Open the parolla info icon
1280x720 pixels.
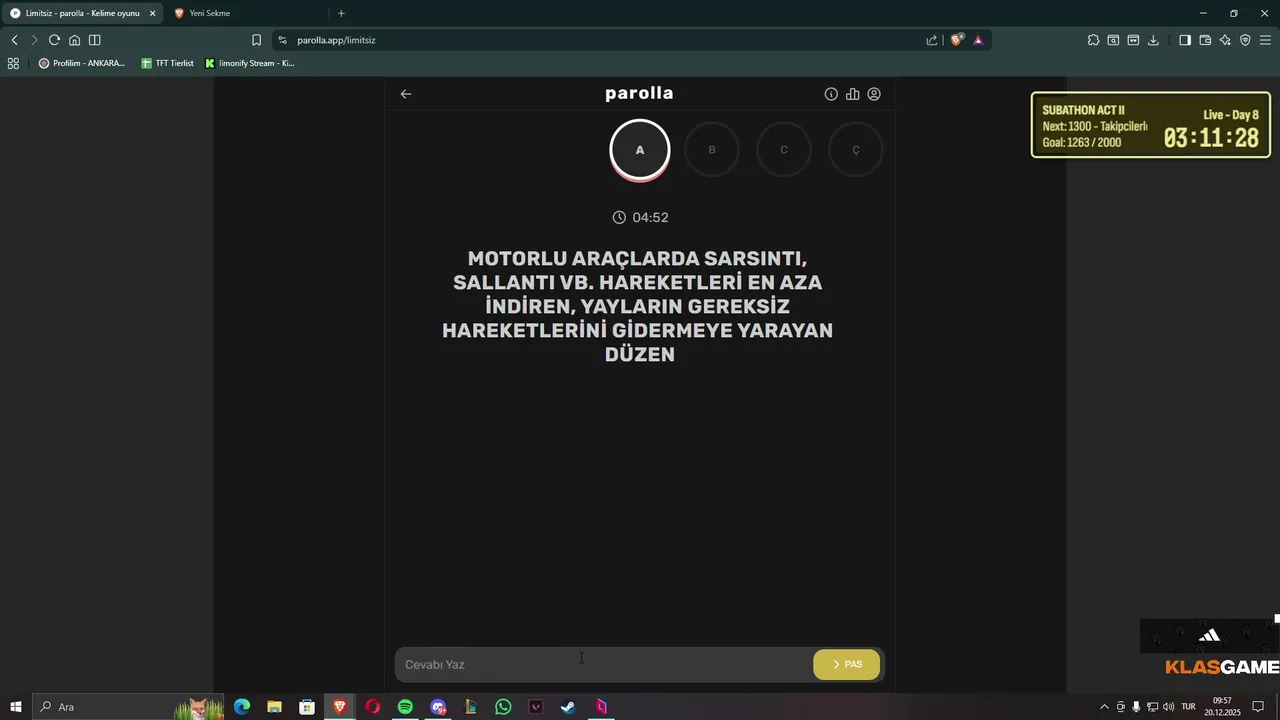pos(831,94)
